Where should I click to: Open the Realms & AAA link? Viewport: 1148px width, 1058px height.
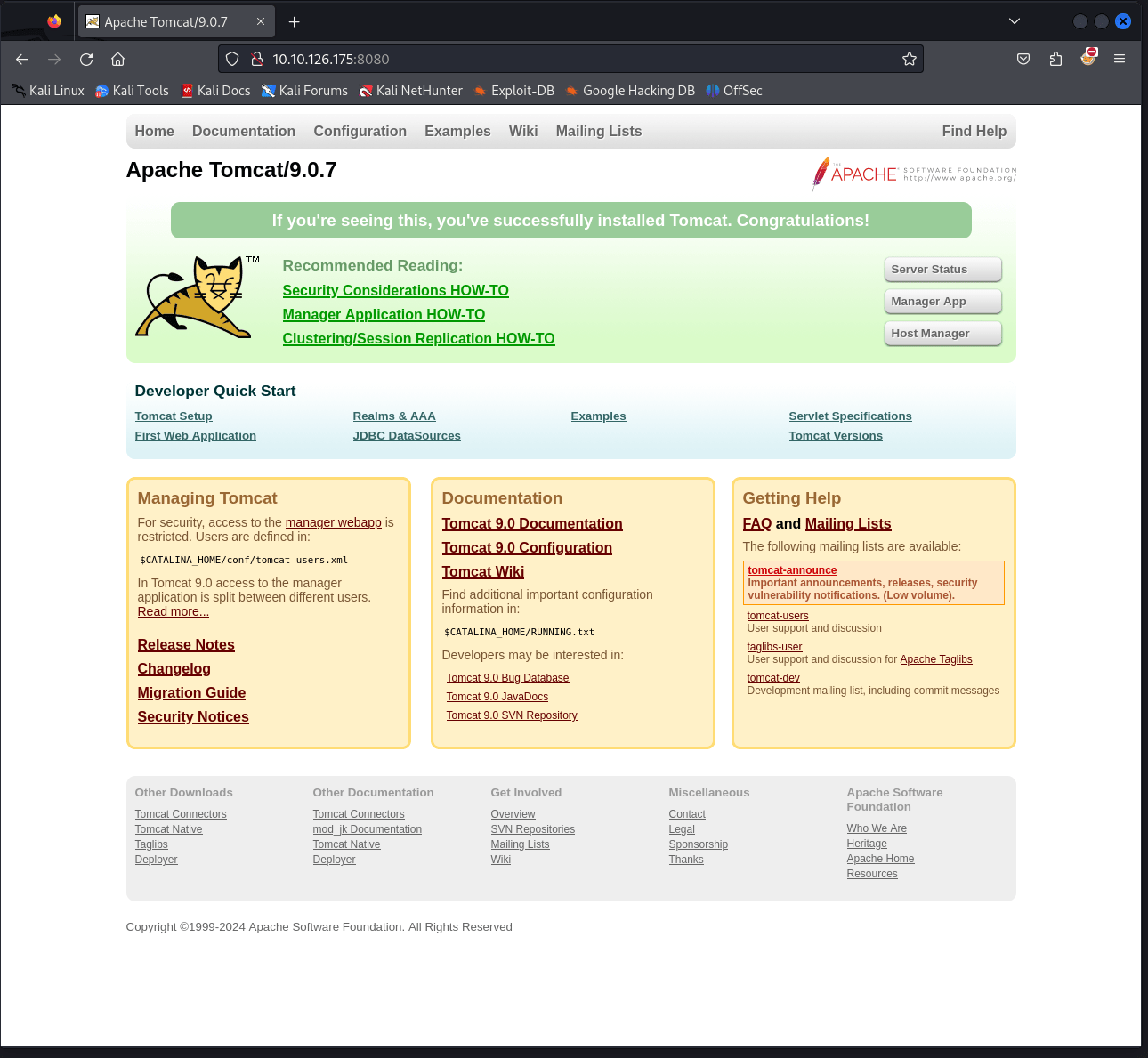pos(394,416)
